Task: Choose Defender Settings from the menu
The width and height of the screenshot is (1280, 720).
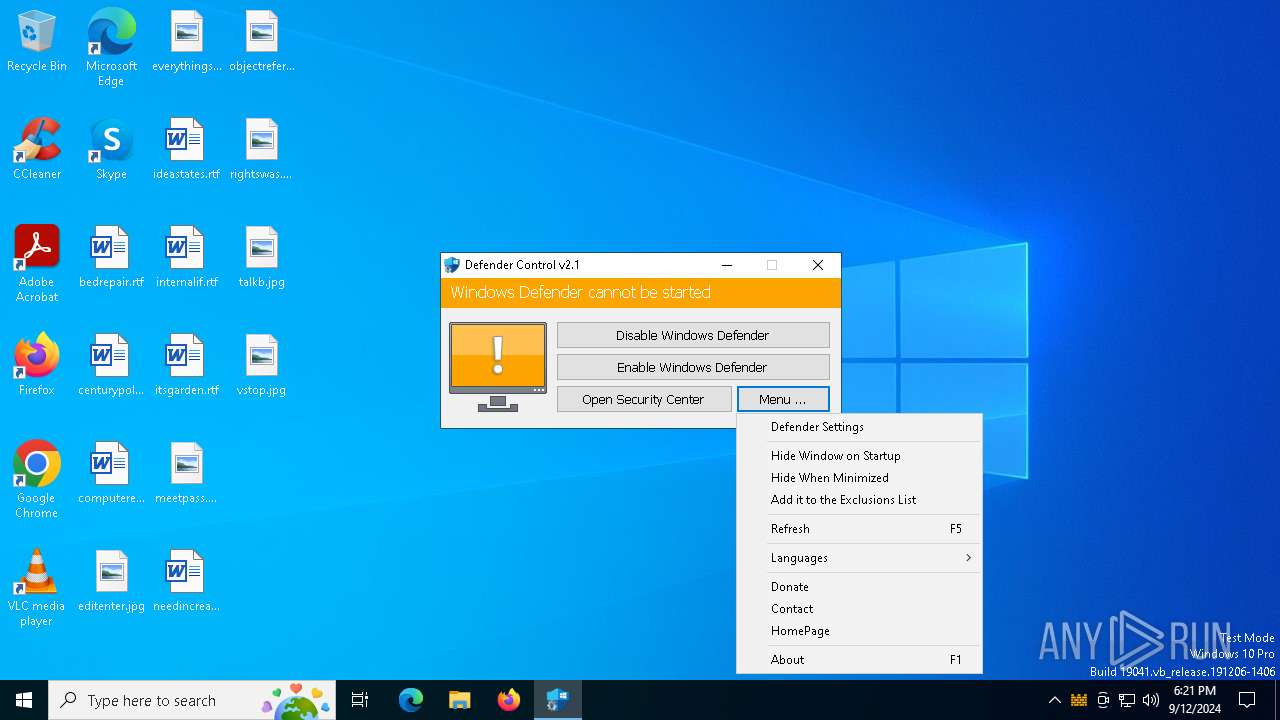Action: click(x=860, y=427)
